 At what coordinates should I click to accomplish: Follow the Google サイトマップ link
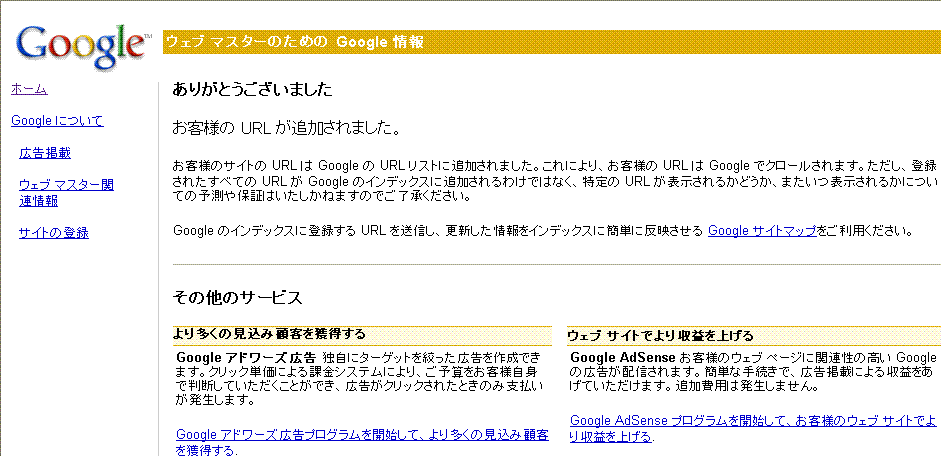tap(762, 231)
